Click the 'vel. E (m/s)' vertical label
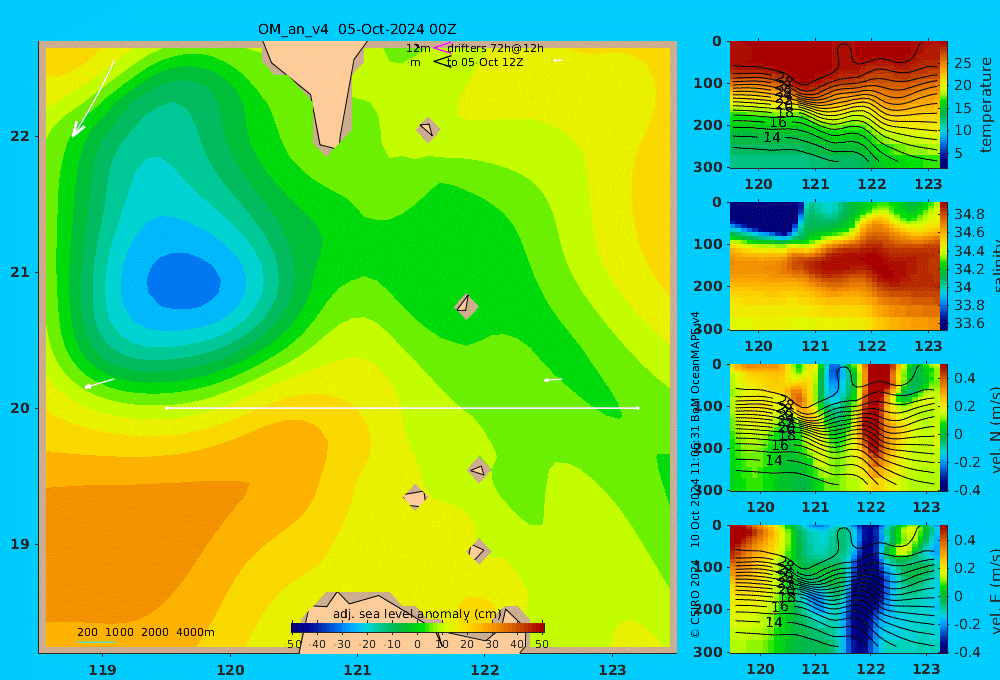 coord(994,591)
